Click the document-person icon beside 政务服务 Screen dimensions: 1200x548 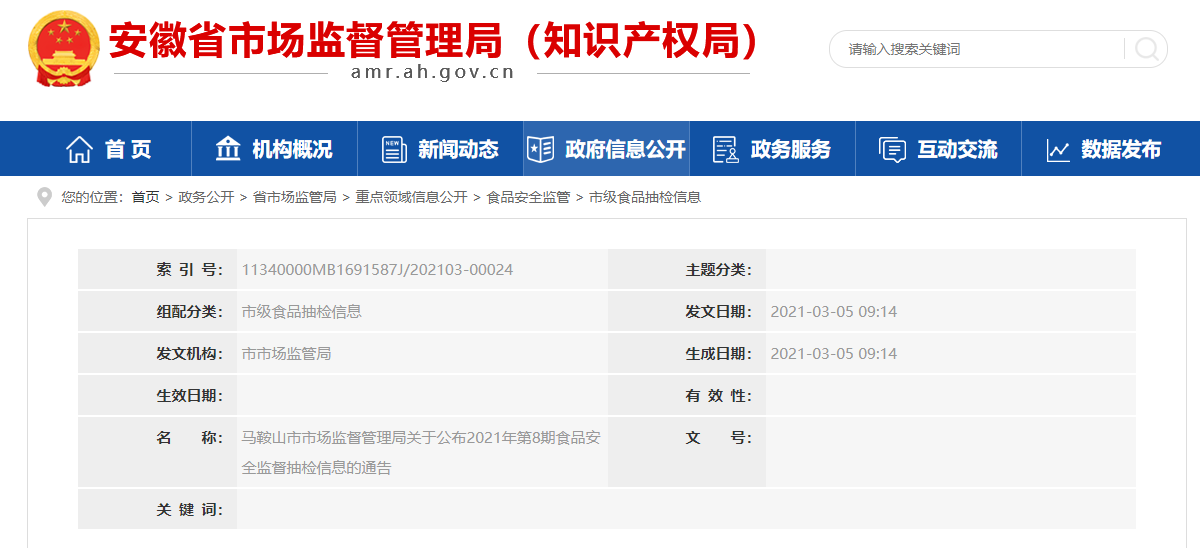point(725,150)
